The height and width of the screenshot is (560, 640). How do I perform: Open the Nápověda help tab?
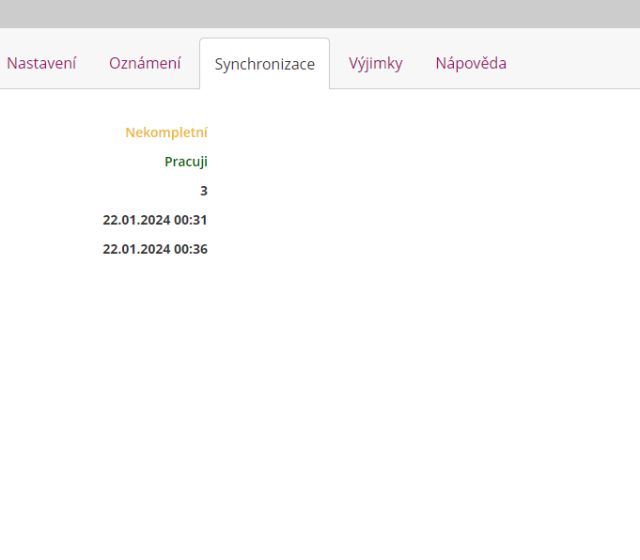pos(470,63)
